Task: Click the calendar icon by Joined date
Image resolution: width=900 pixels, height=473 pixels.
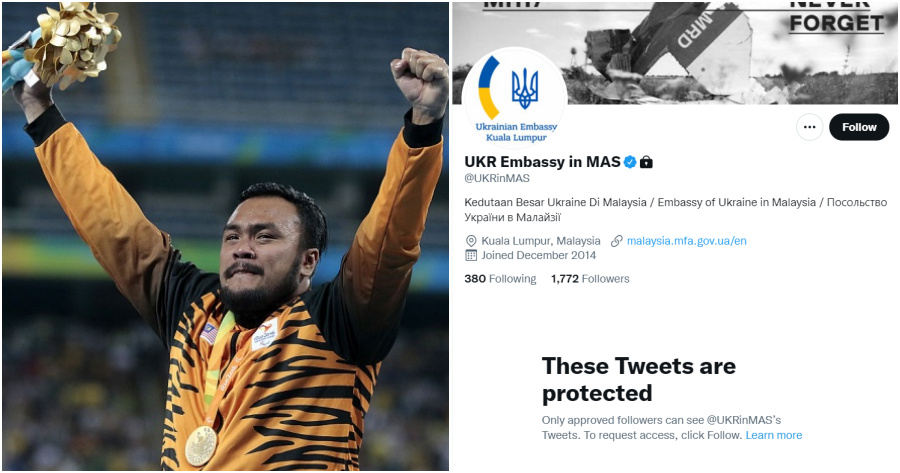Action: (471, 255)
